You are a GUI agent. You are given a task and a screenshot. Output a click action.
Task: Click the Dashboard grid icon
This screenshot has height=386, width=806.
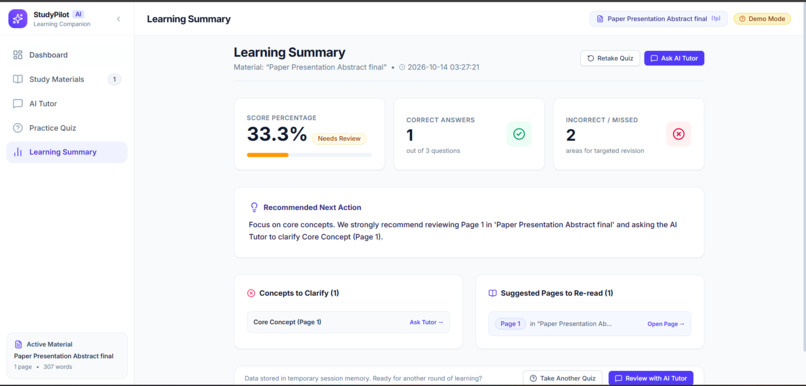(18, 55)
